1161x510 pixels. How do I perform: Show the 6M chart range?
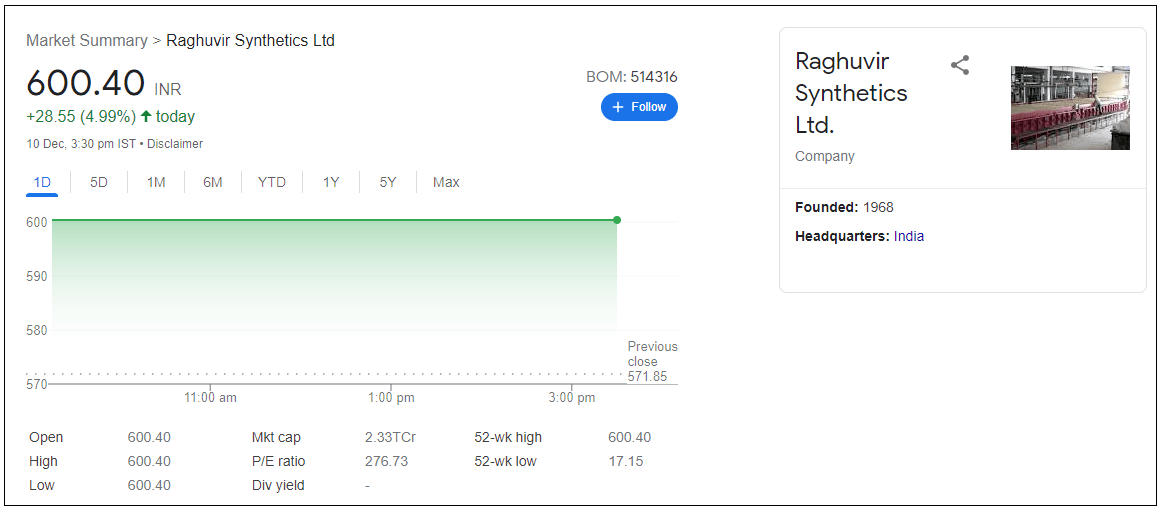pyautogui.click(x=213, y=182)
